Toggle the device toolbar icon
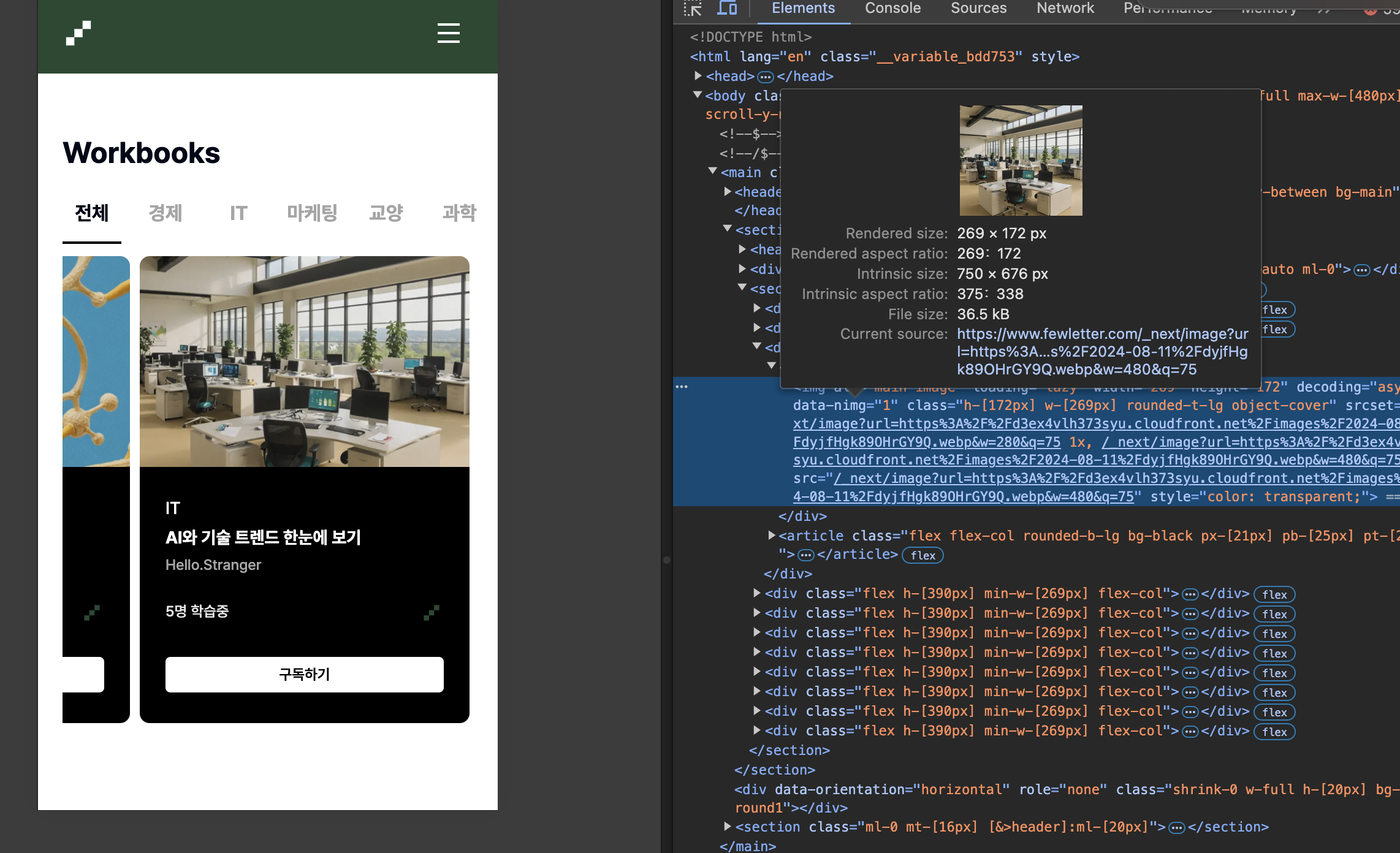This screenshot has height=853, width=1400. click(x=727, y=9)
